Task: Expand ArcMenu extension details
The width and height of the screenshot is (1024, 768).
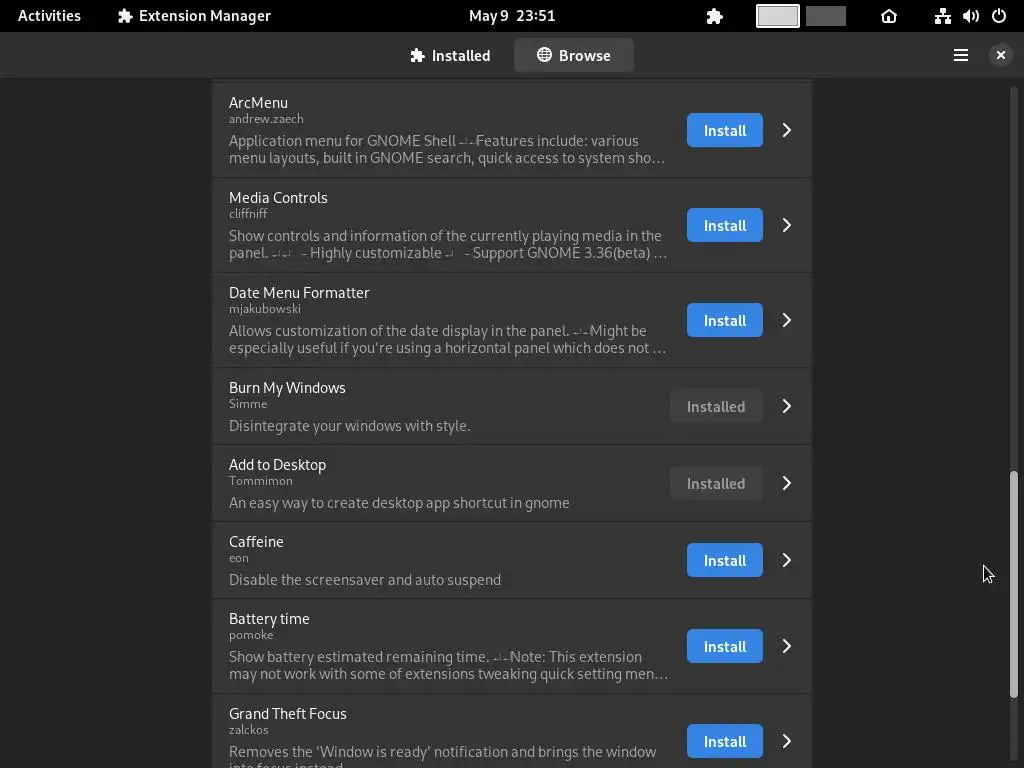Action: [x=787, y=130]
